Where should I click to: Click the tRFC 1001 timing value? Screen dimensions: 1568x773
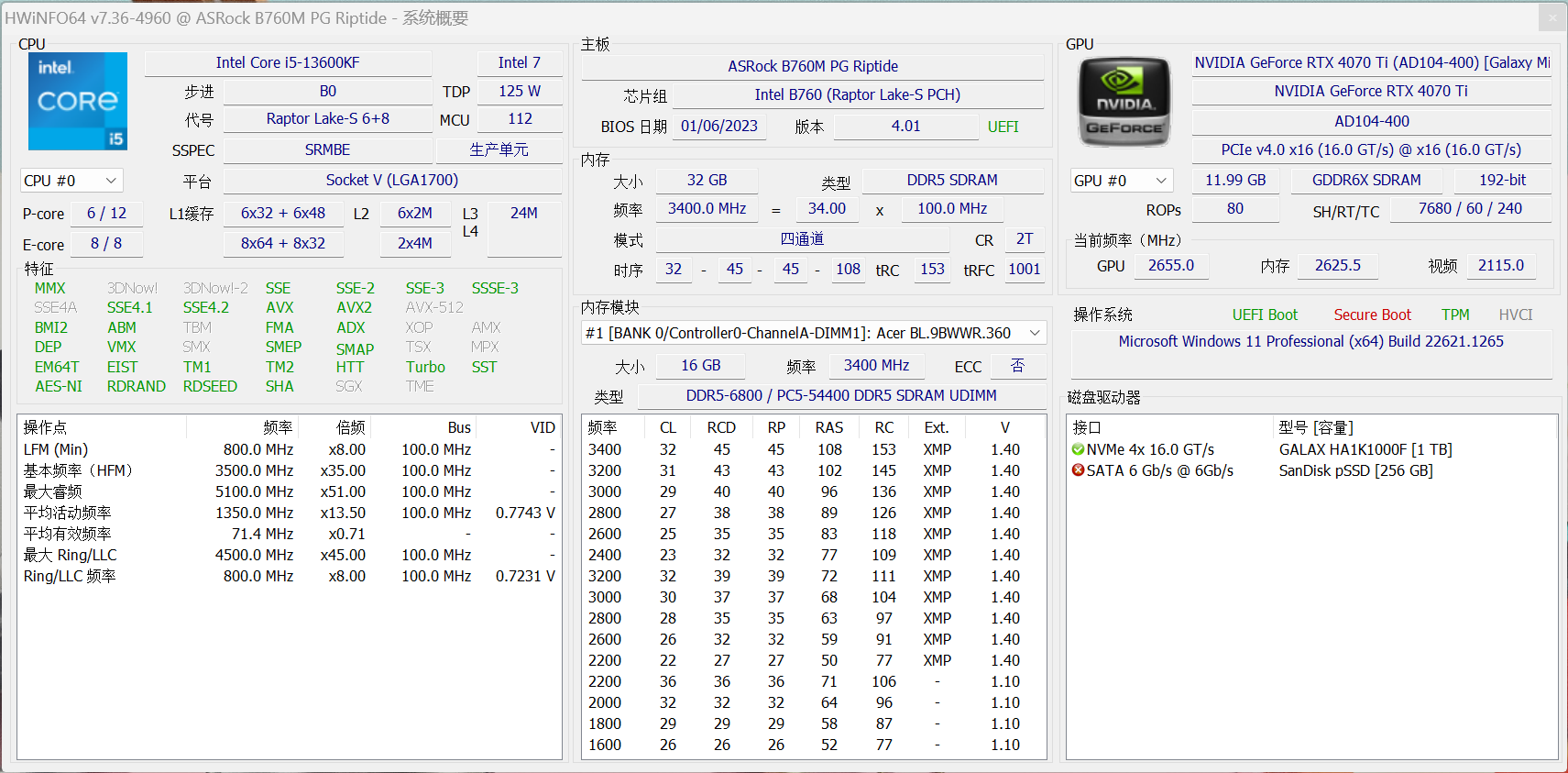1025,269
